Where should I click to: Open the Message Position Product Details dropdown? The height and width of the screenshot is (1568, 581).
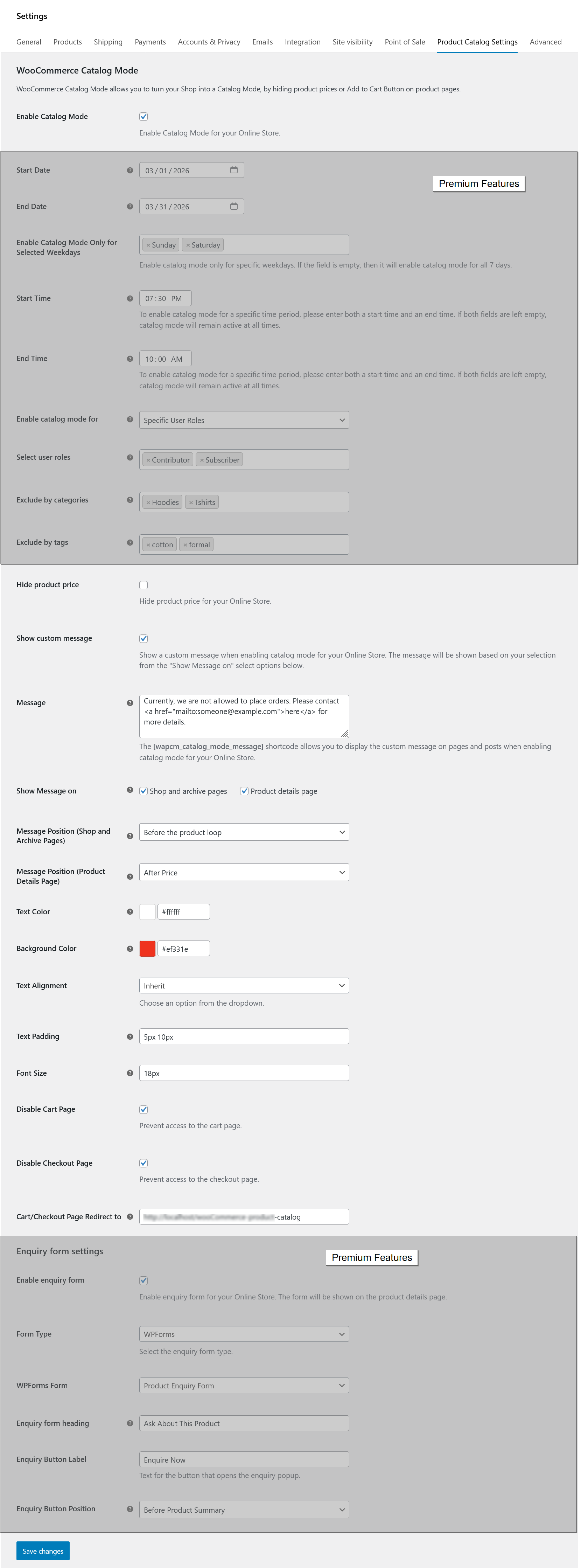coord(244,872)
